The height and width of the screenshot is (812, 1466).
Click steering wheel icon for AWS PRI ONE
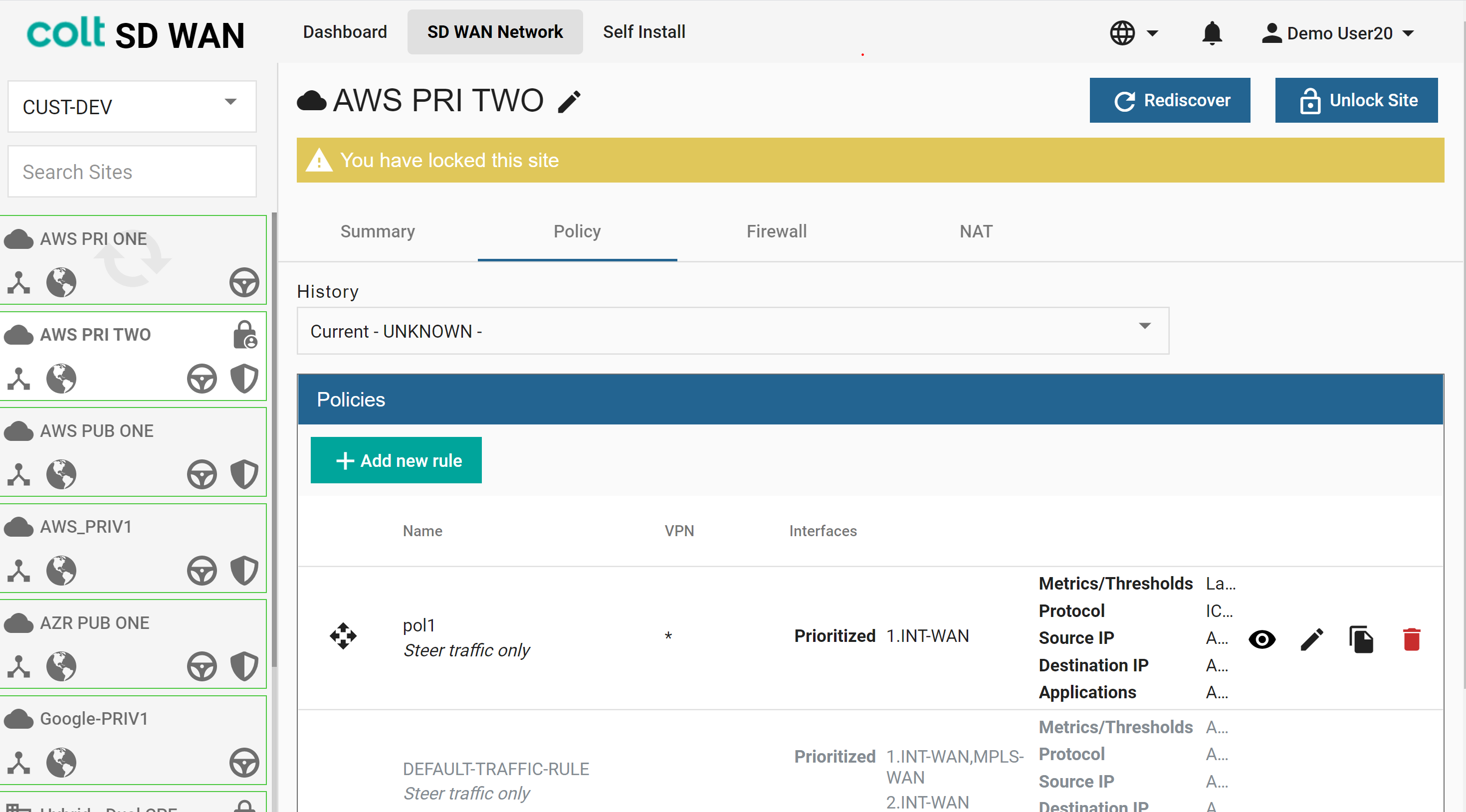click(x=244, y=283)
